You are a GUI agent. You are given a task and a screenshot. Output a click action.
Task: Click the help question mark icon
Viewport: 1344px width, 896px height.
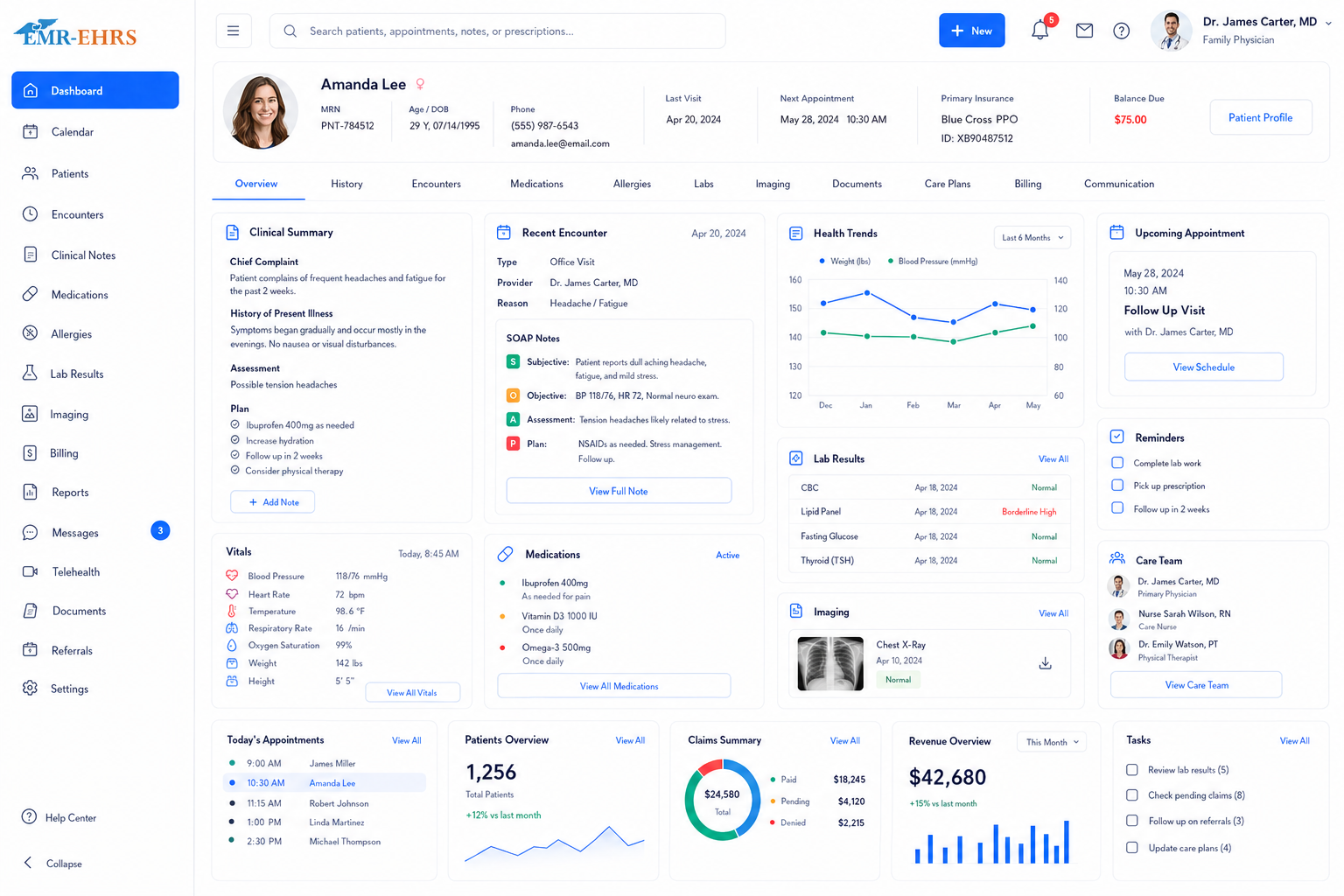[x=1121, y=31]
